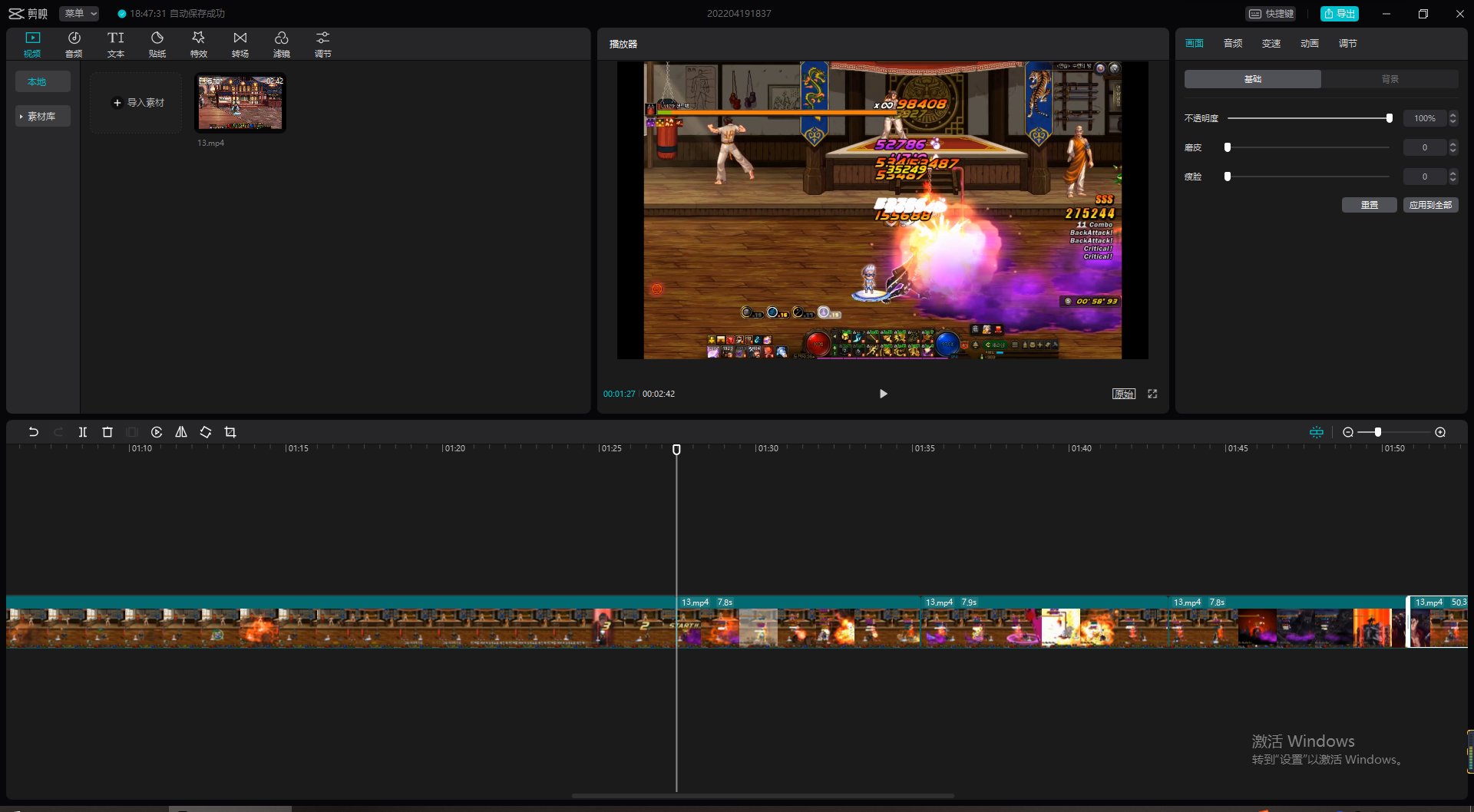Click 应用到全部 apply to all button
This screenshot has width=1474, height=812.
1431,205
